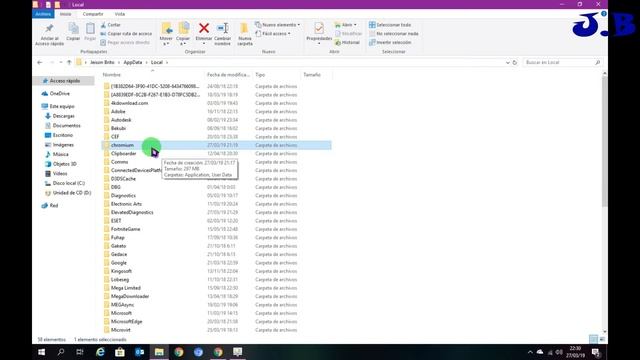Select the Google folder

119,263
